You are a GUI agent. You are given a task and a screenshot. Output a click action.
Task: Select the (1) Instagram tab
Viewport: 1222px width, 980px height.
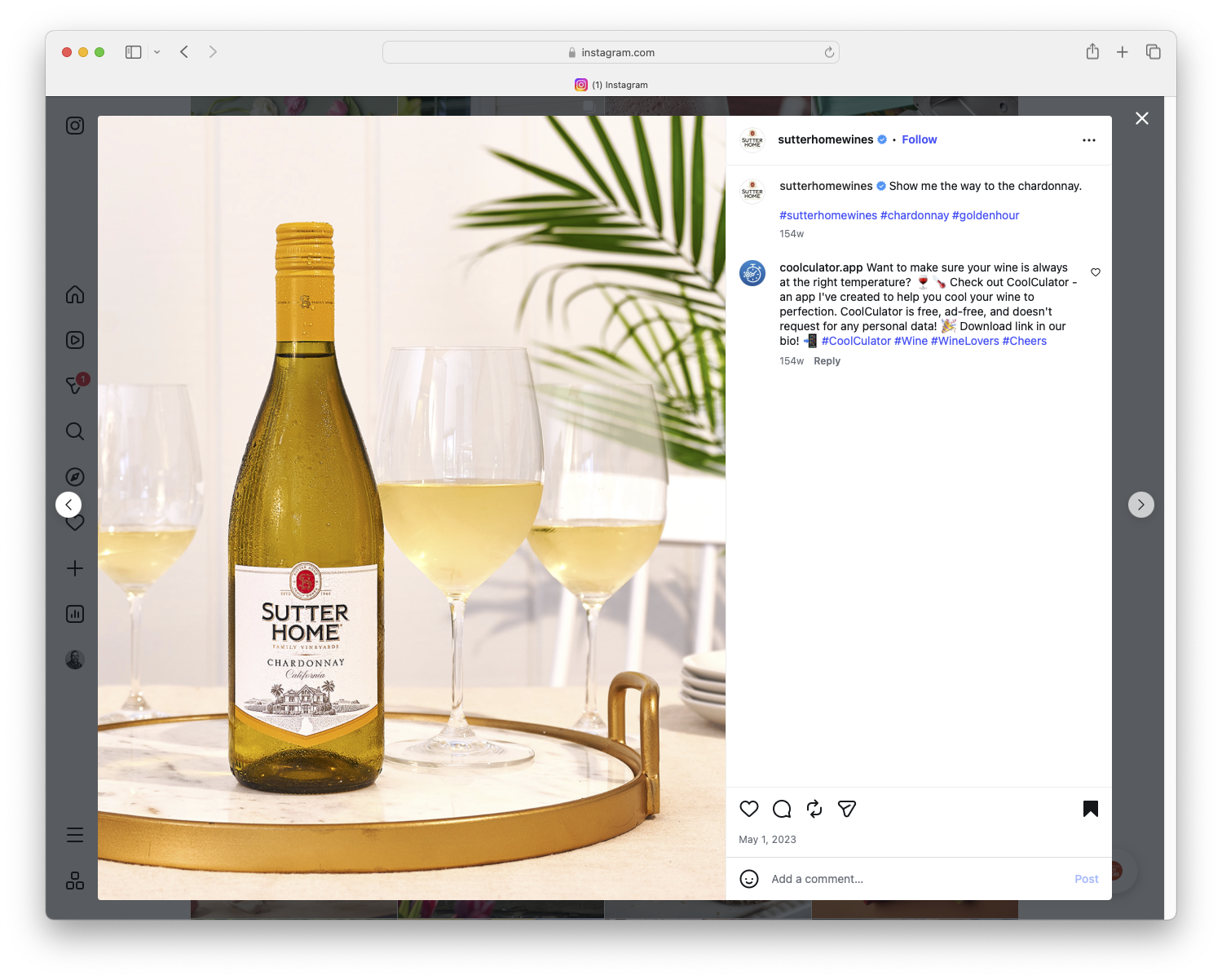tap(611, 85)
